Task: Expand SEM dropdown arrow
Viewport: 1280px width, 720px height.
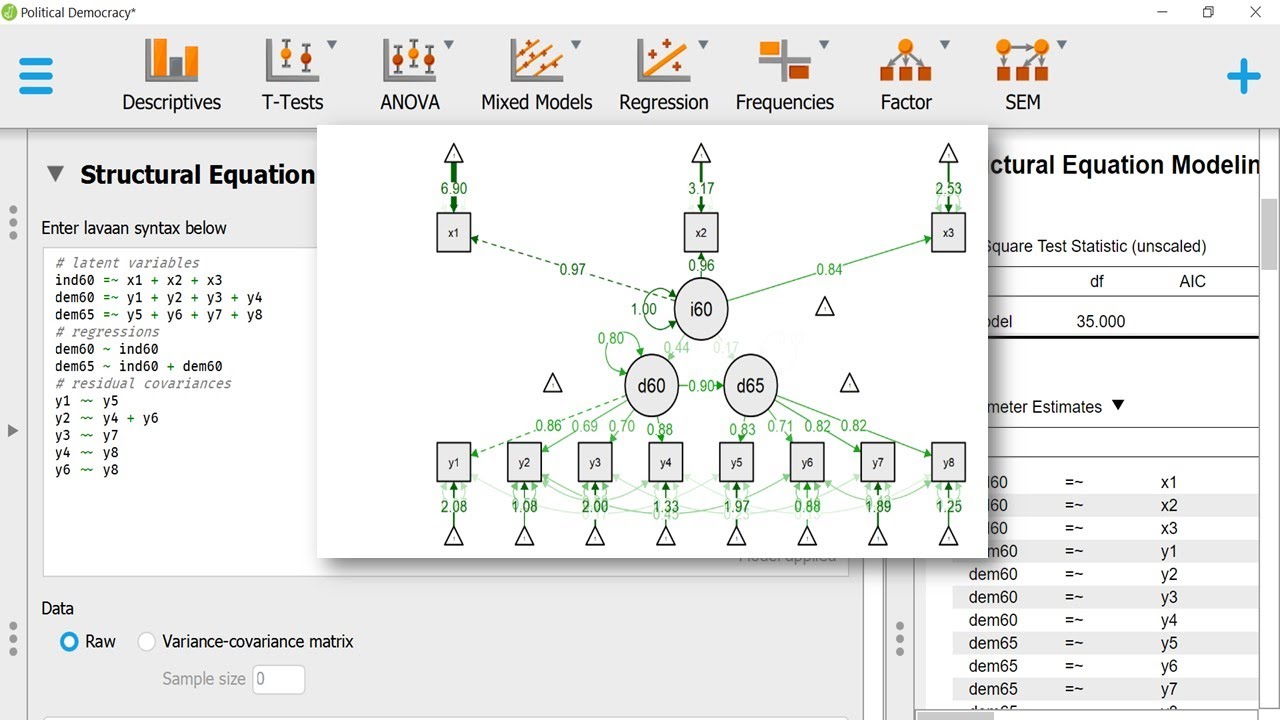Action: 1062,45
